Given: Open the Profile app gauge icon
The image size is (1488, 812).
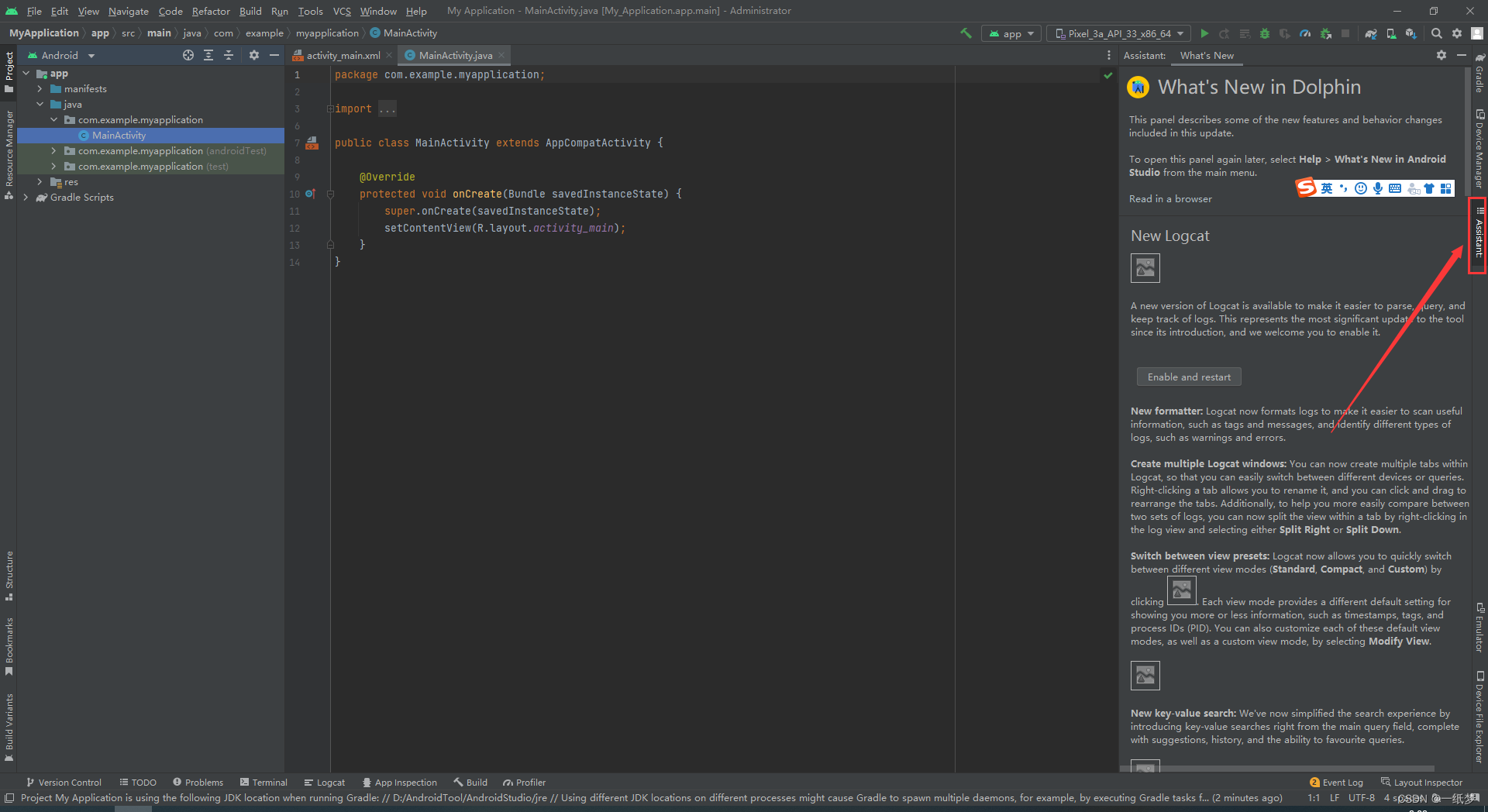Looking at the screenshot, I should [1305, 33].
